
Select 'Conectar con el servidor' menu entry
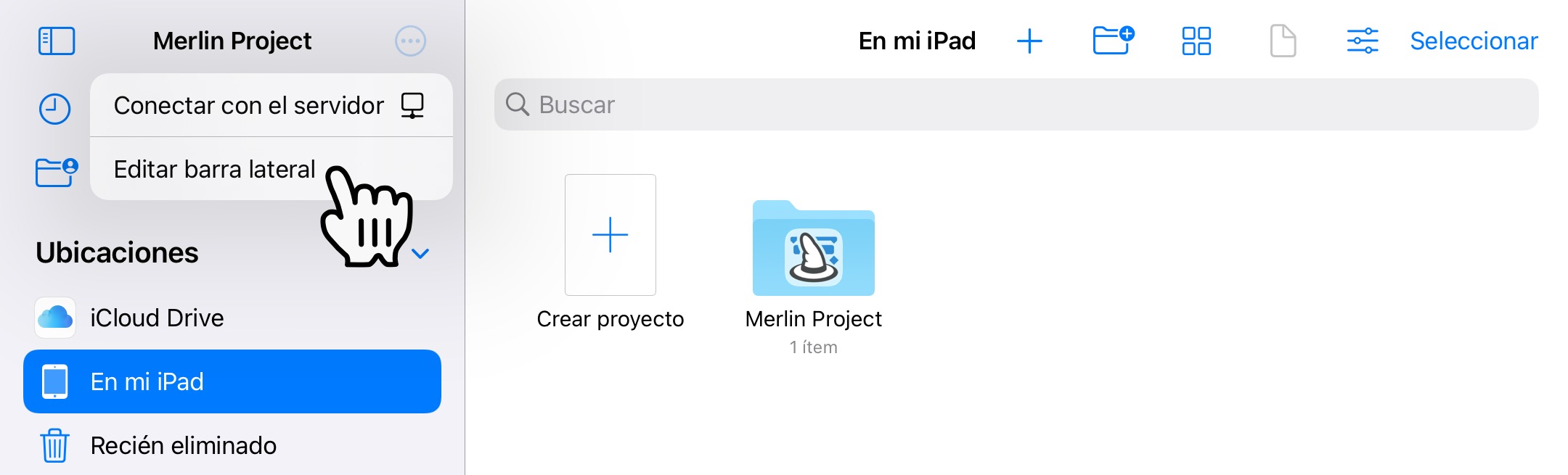pos(271,105)
